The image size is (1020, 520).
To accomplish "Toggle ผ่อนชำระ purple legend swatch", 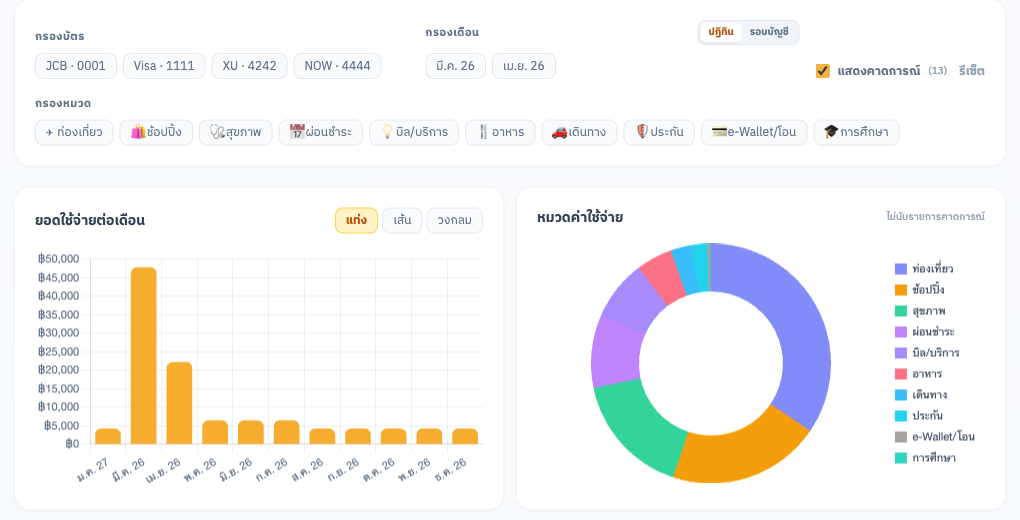I will [901, 332].
